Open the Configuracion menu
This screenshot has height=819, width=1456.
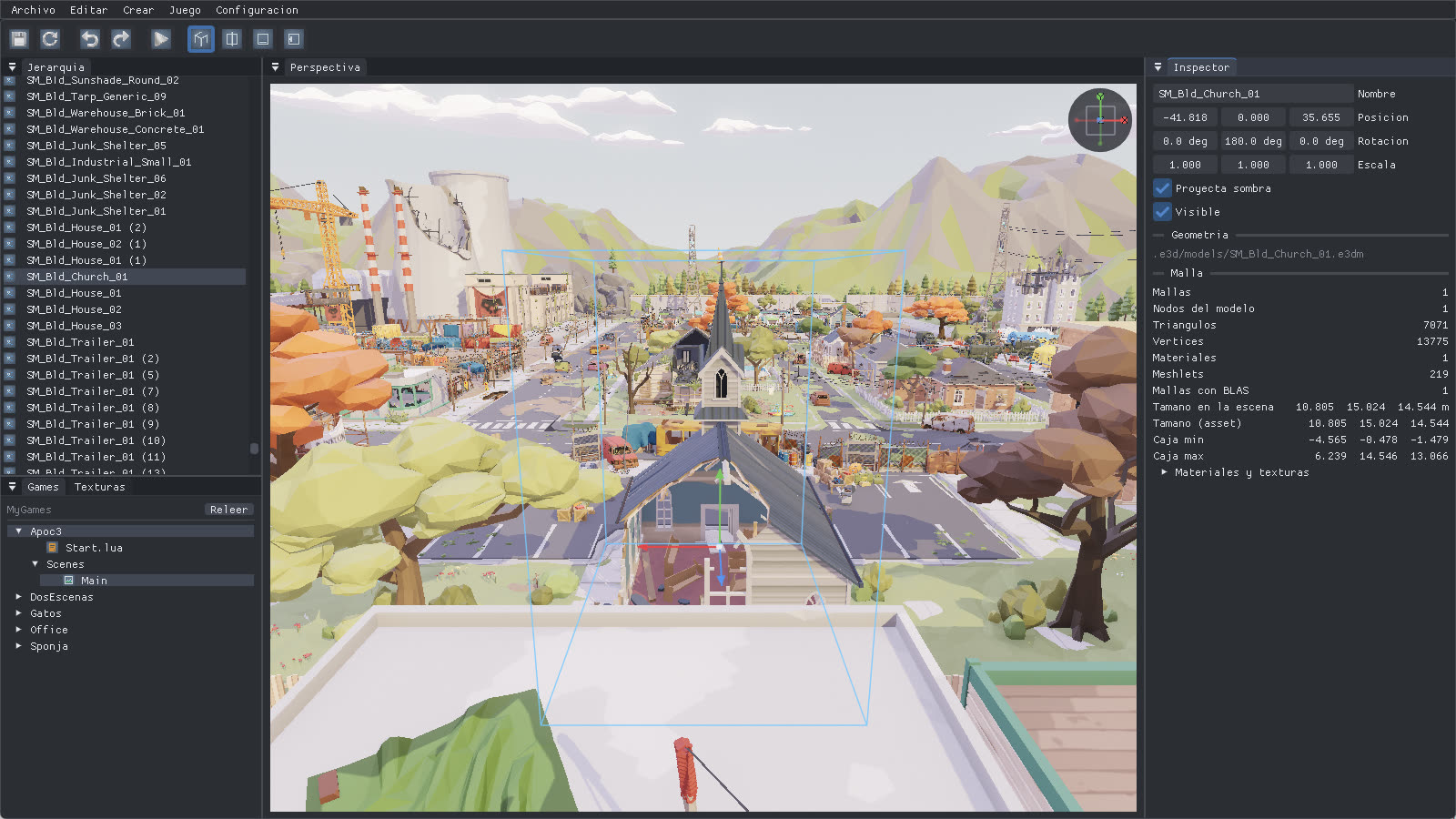(x=257, y=10)
